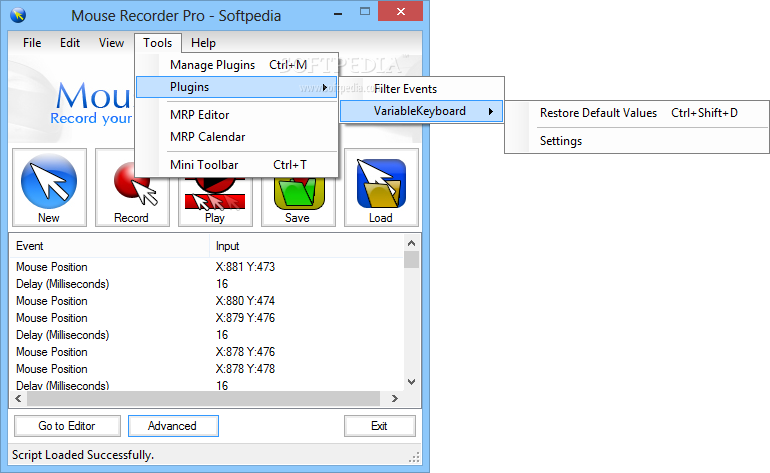The height and width of the screenshot is (473, 770).
Task: Click the horizontal scroll right arrow
Action: (x=395, y=398)
